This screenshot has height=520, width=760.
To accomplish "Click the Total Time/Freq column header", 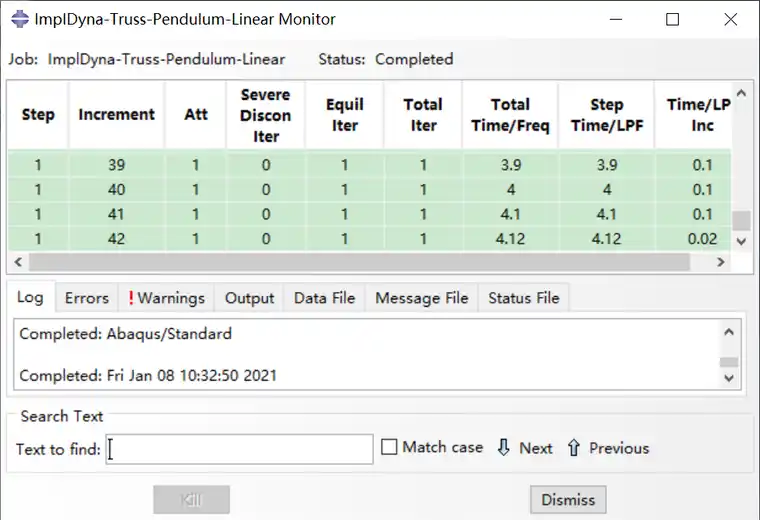I will pyautogui.click(x=510, y=115).
